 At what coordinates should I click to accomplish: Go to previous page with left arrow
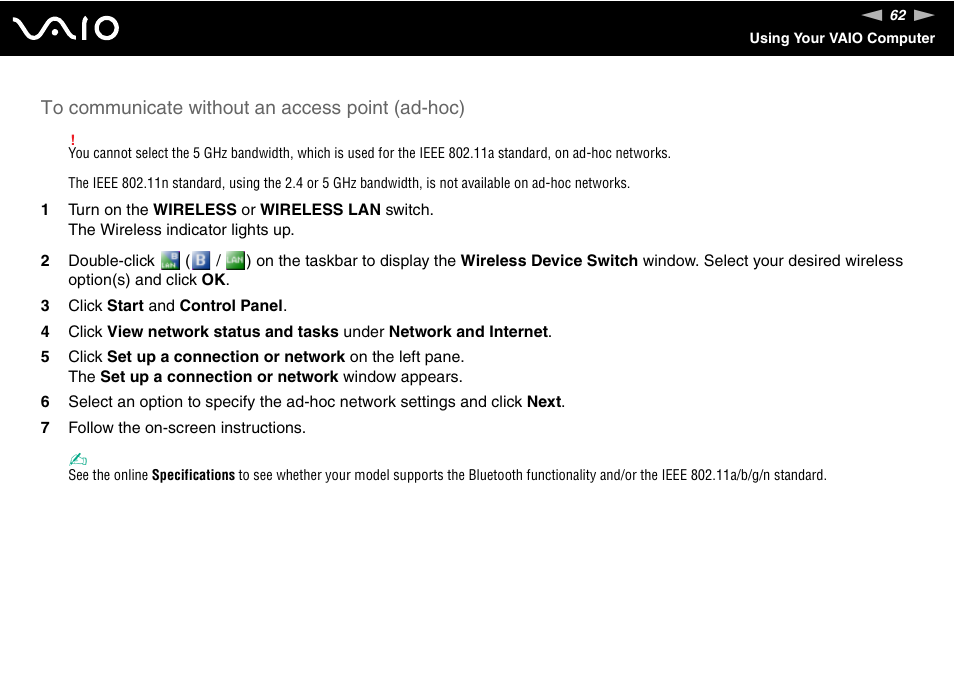pyautogui.click(x=872, y=15)
